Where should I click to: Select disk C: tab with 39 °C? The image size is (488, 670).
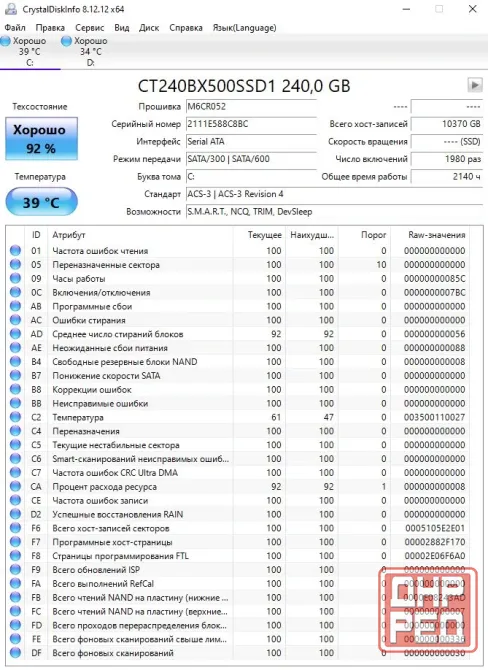click(30, 52)
